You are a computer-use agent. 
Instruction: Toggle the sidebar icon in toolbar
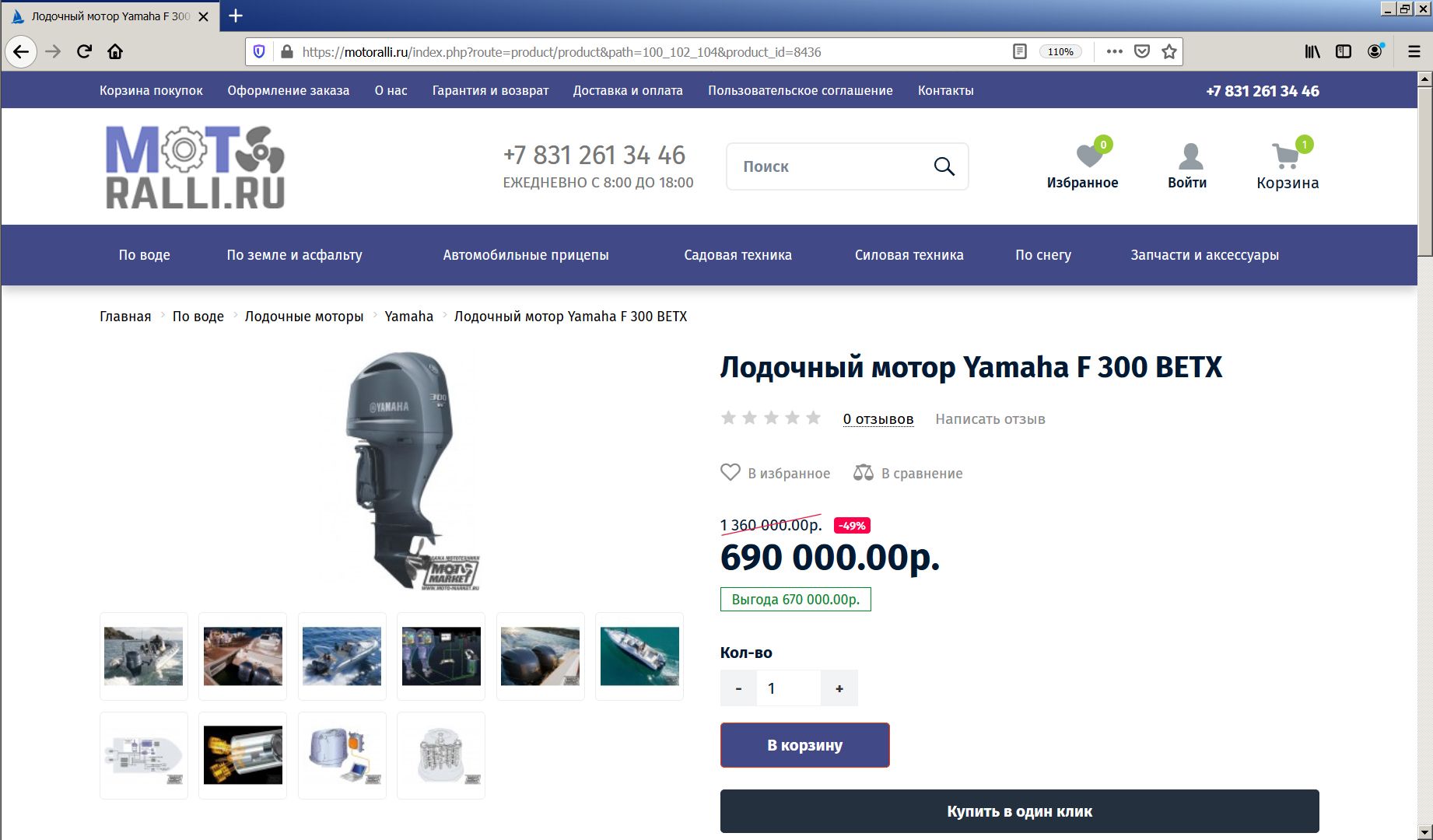(1344, 52)
